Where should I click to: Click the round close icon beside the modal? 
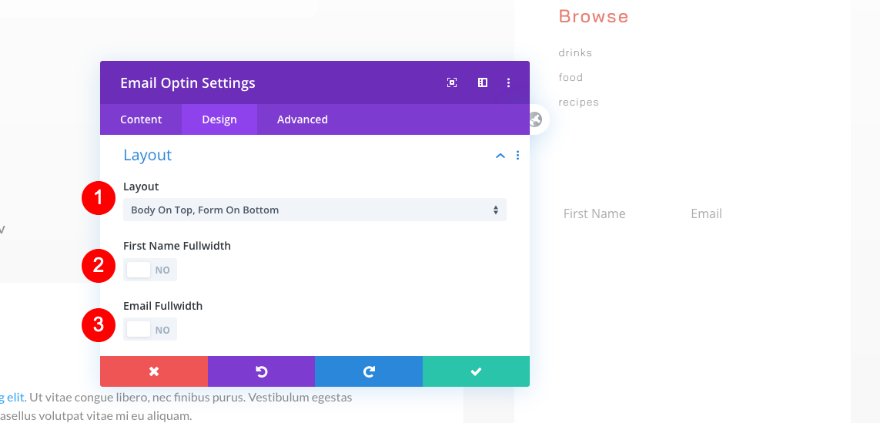tap(535, 120)
